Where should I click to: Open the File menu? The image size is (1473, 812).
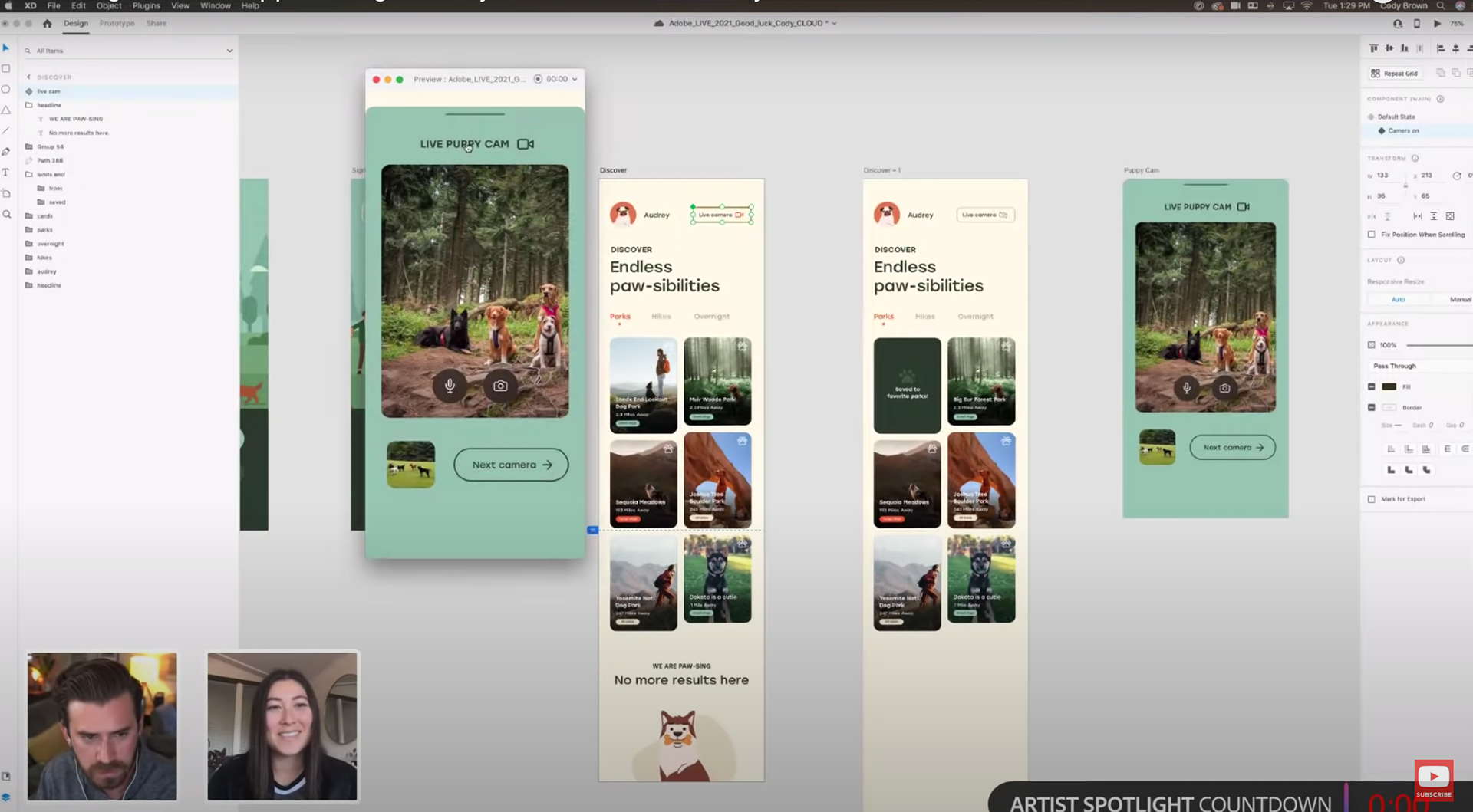tap(54, 5)
